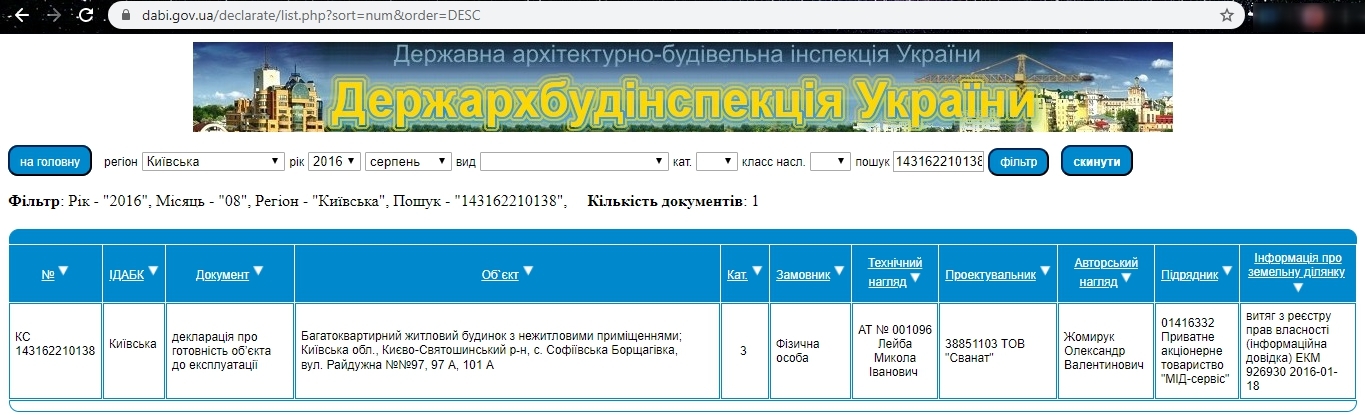Viewport: 1365px width, 415px height.
Task: Sort by земельну ділянку arrow icon
Action: (1298, 288)
